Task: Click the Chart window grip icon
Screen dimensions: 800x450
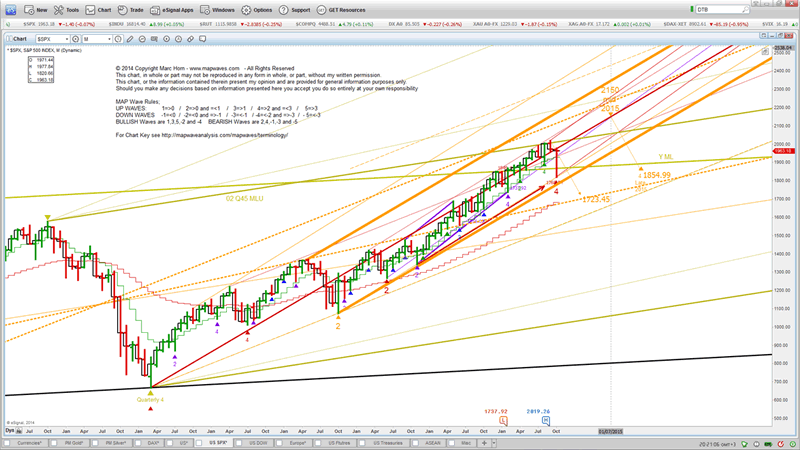Action: [10, 39]
